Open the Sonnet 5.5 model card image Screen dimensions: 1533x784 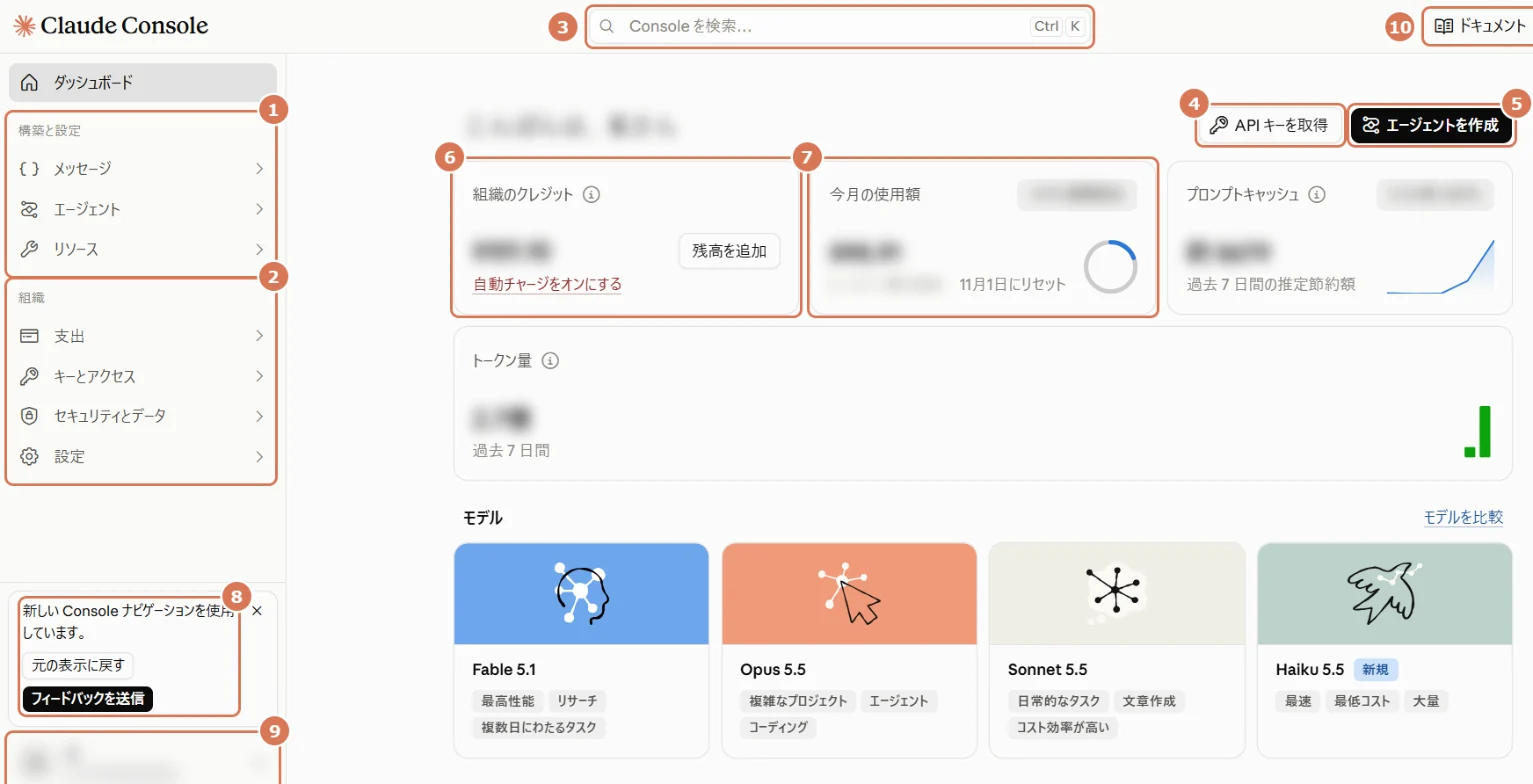[x=1116, y=594]
